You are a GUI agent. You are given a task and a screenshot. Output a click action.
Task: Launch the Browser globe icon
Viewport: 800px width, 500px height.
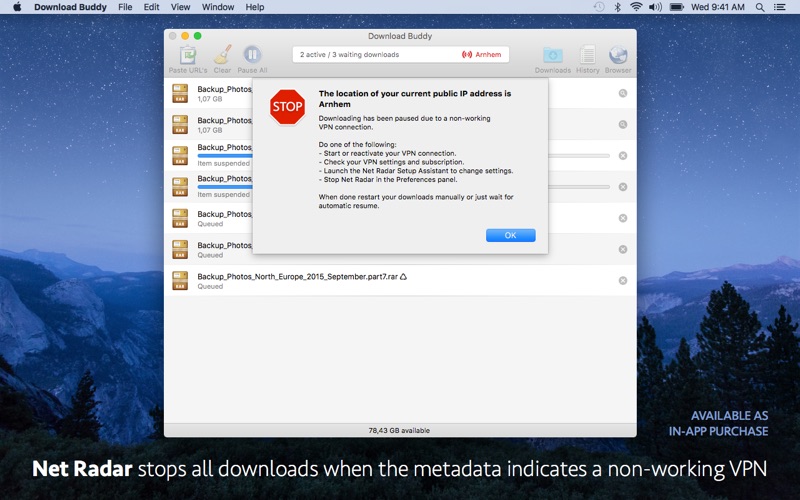click(x=618, y=55)
